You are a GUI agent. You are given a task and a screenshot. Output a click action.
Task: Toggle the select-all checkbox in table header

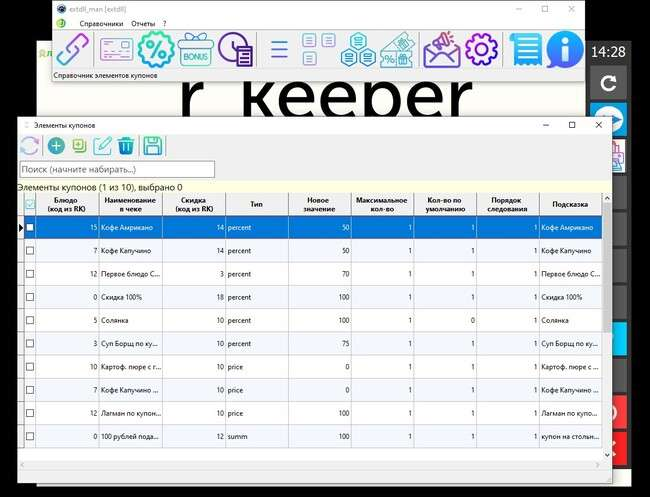29,204
